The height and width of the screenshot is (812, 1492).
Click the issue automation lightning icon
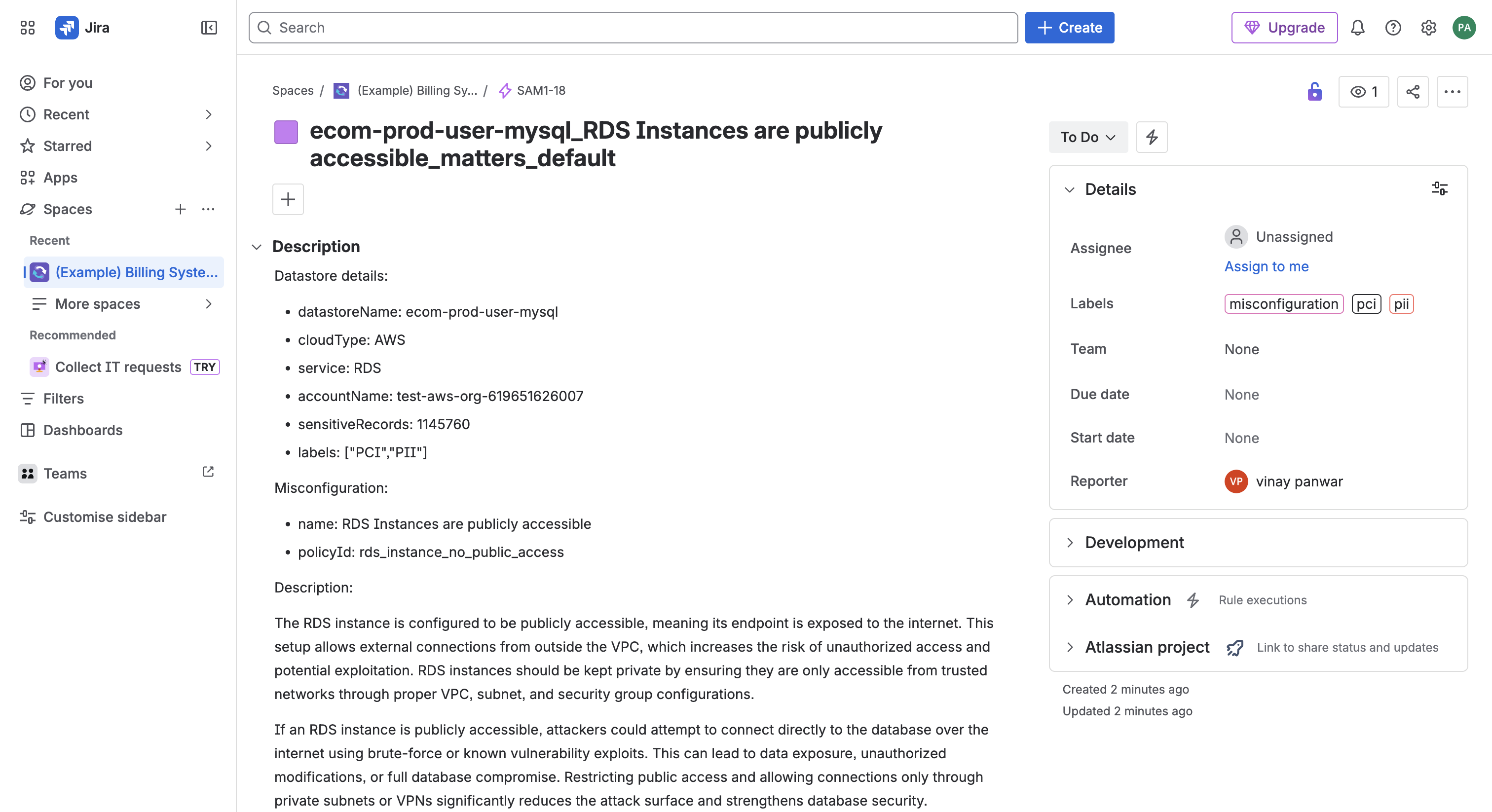click(x=1151, y=137)
